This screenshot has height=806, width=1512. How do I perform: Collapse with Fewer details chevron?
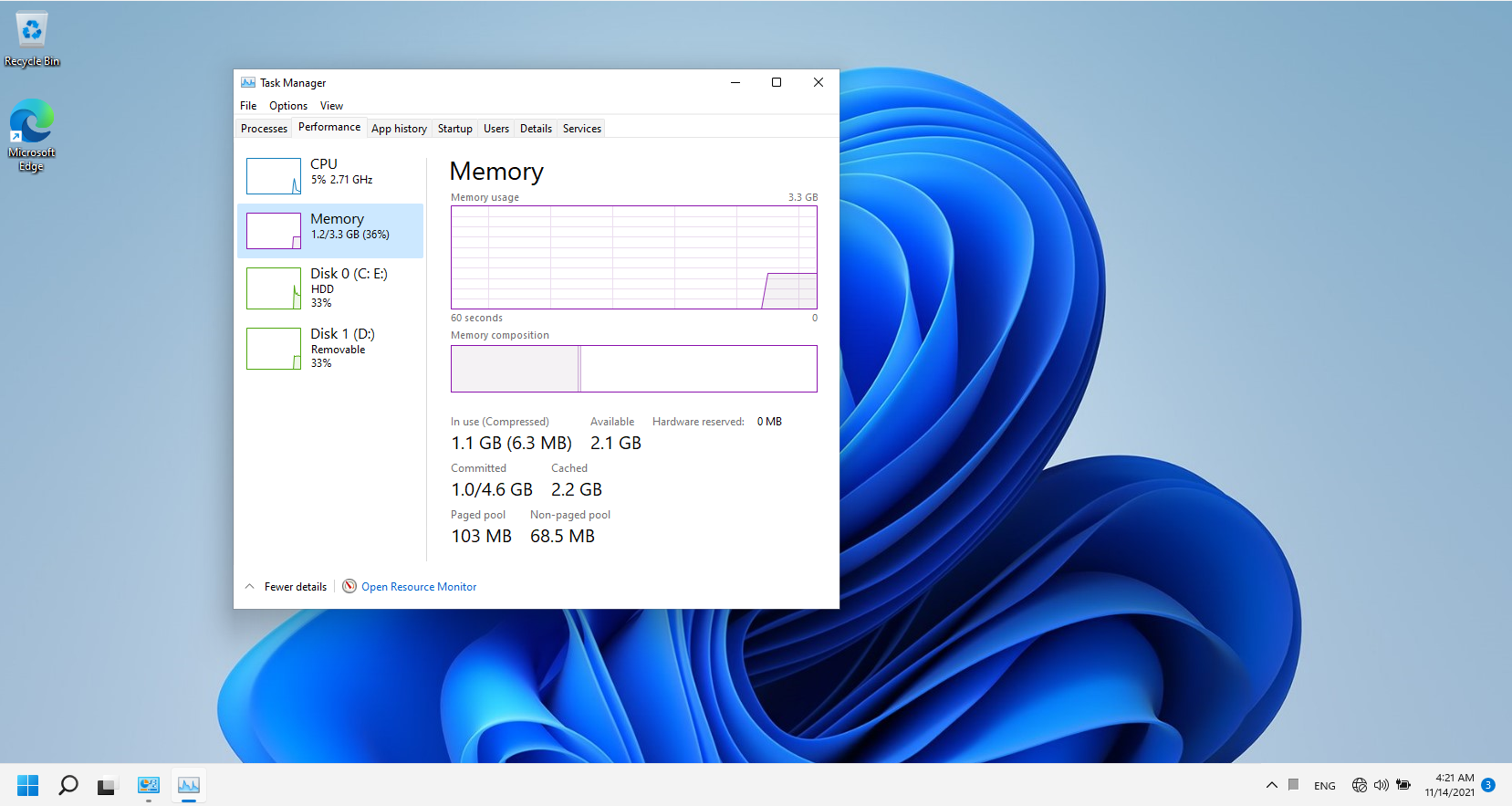[250, 586]
